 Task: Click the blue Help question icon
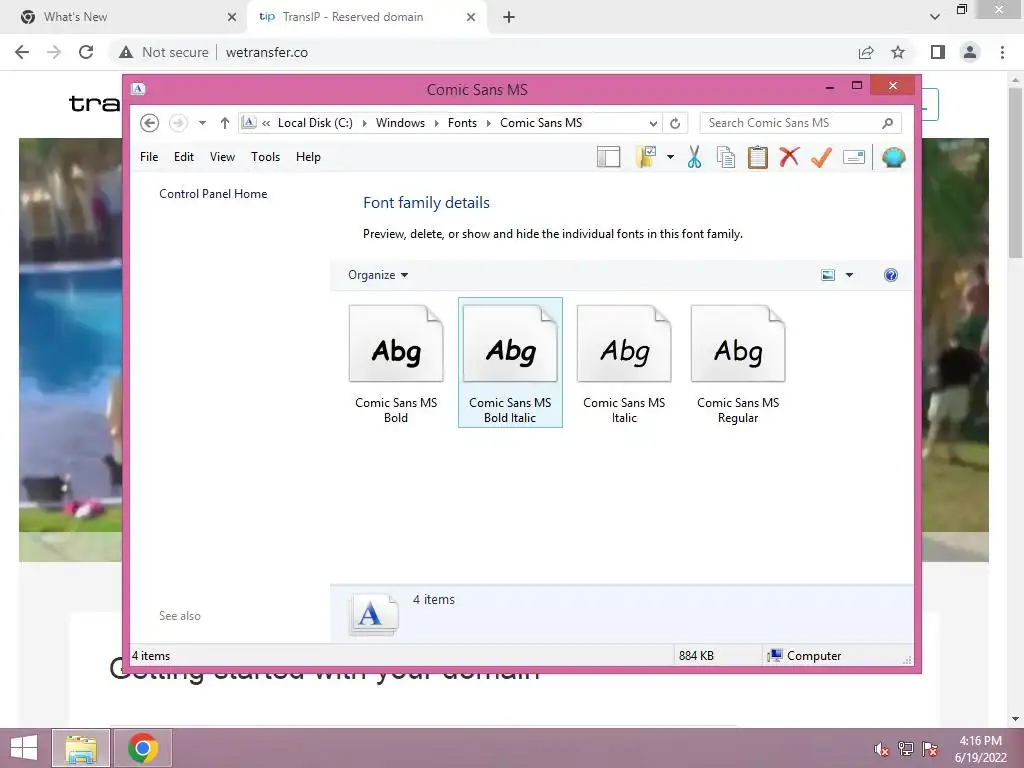click(891, 275)
